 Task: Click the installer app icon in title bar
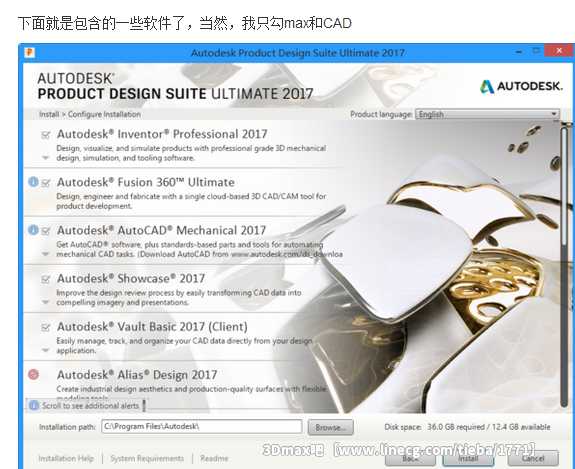click(29, 52)
